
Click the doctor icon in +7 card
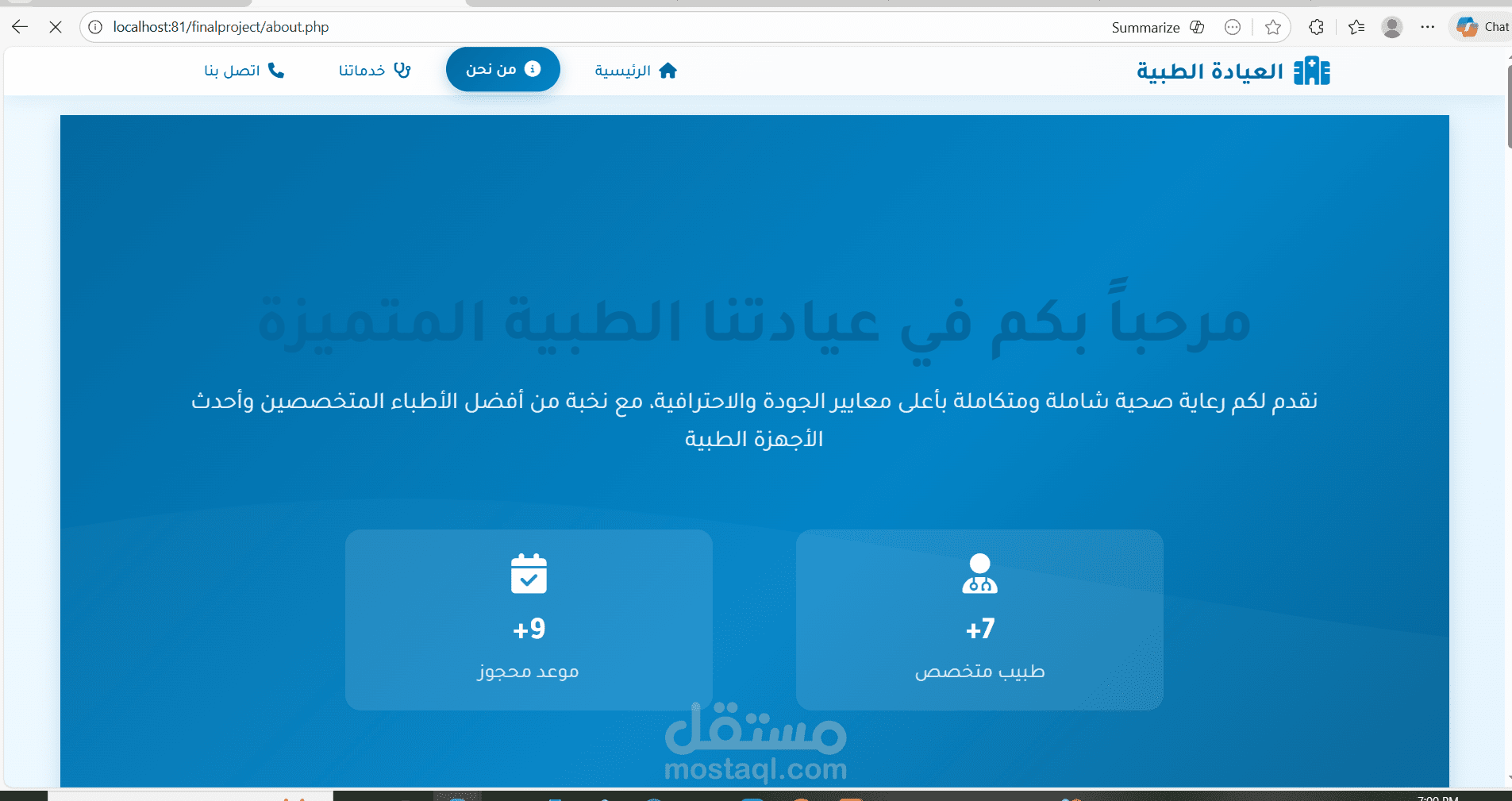pyautogui.click(x=980, y=574)
